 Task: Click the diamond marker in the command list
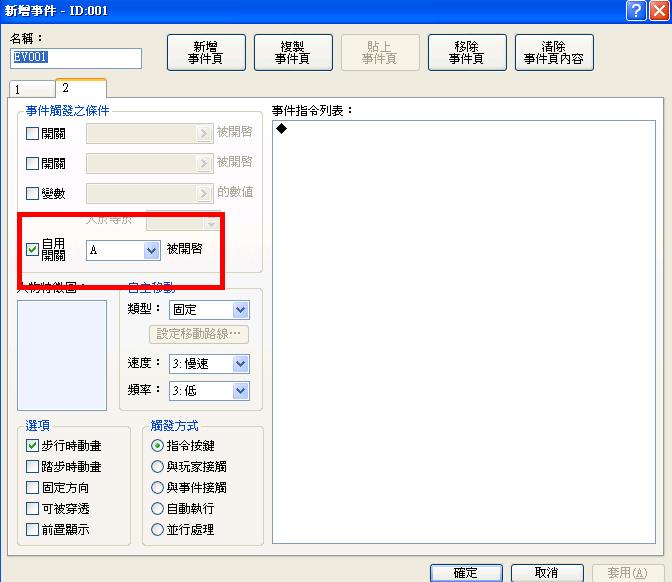282,129
